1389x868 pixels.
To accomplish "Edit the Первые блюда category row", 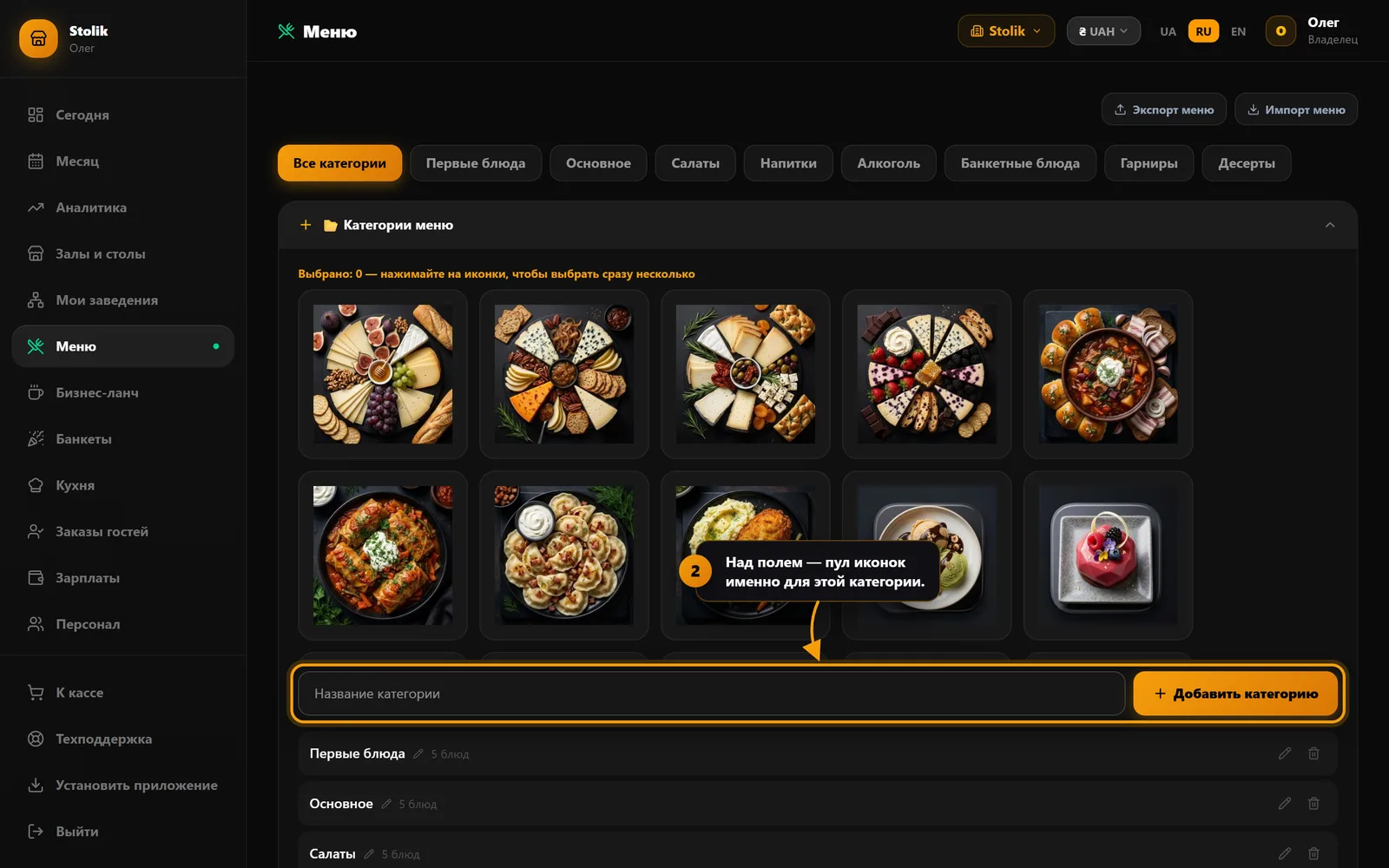I will pyautogui.click(x=1285, y=753).
